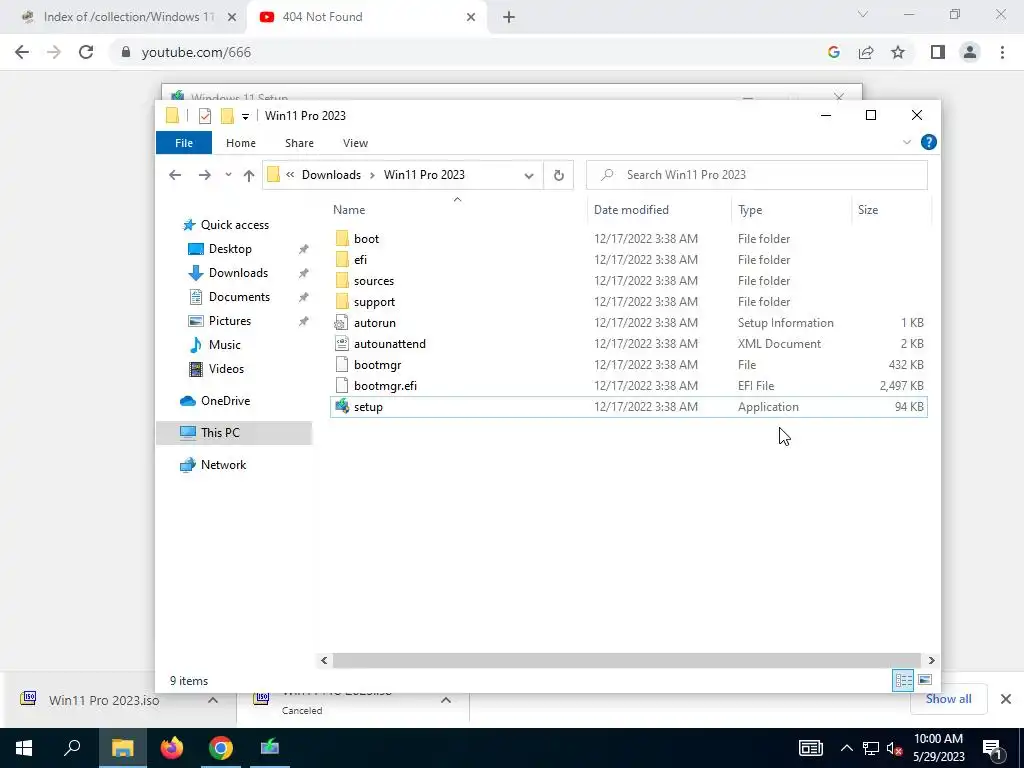
Task: Expand the Explorer ribbon chevron
Action: pyautogui.click(x=906, y=142)
